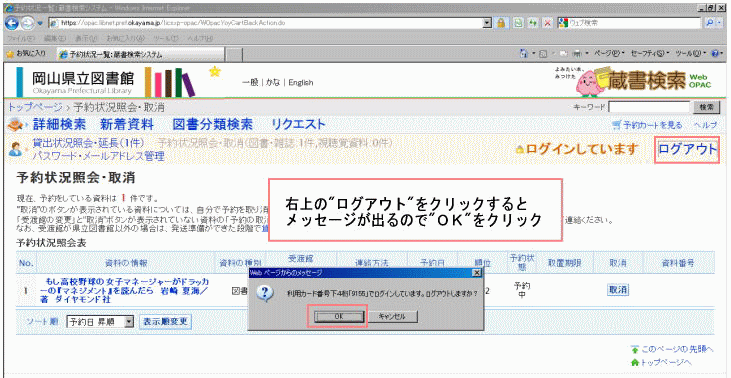Open the お気に入り menu in menu bar
Screen dimensions: 731x378
point(125,38)
